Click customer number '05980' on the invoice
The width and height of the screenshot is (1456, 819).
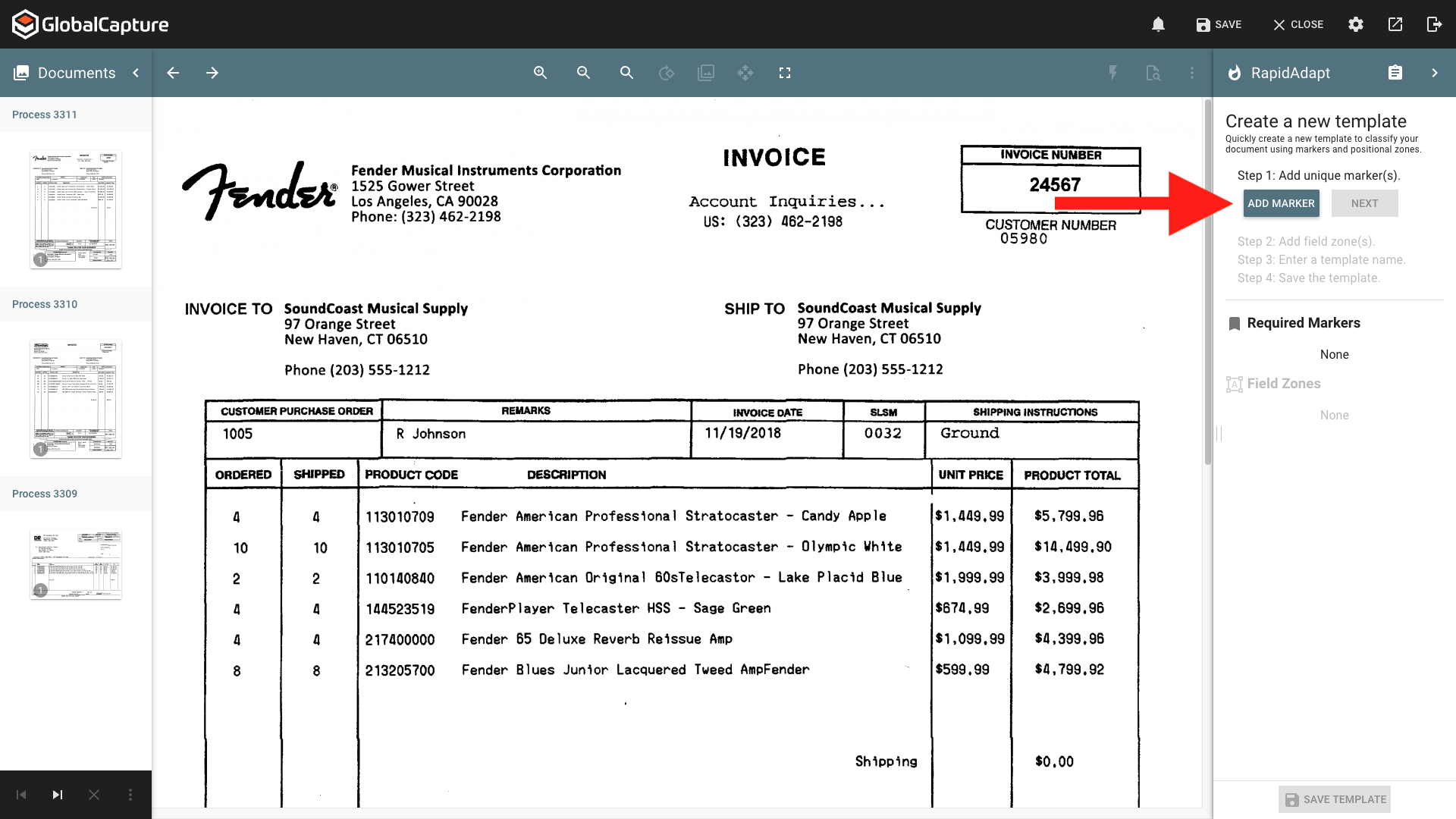point(1024,239)
